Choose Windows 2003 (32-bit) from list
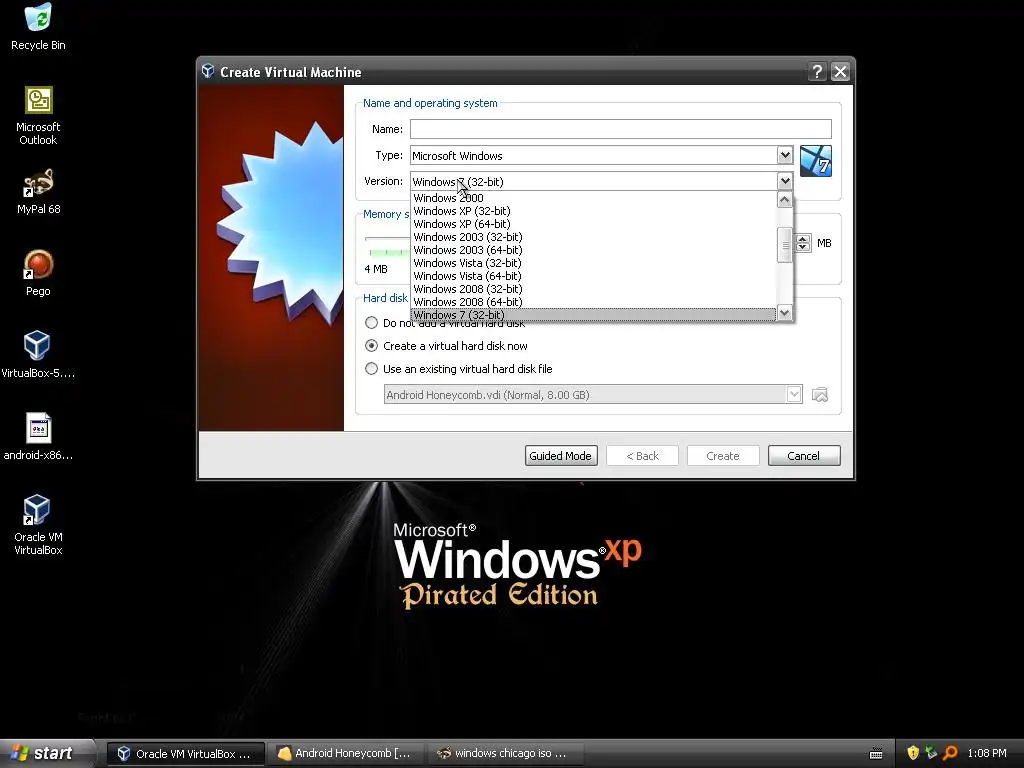This screenshot has width=1024, height=768. tap(593, 237)
